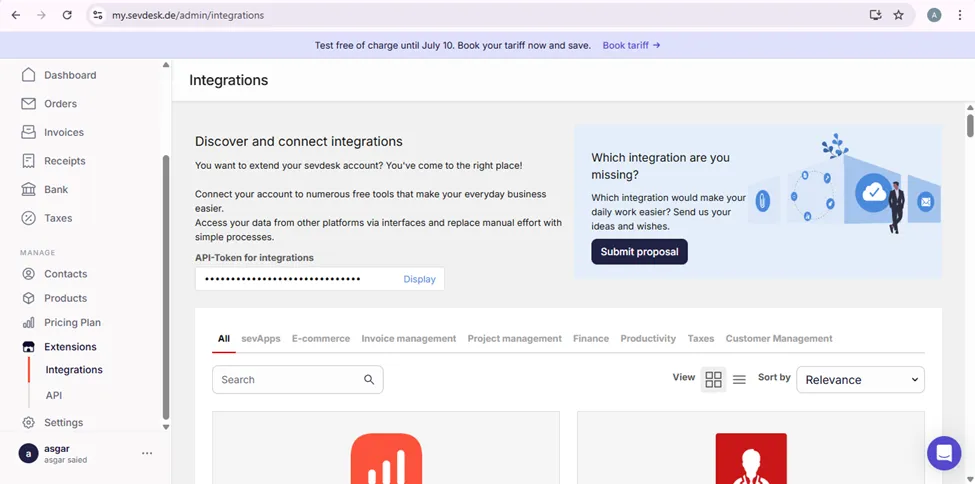The height and width of the screenshot is (484, 975).
Task: Select the Finance tab
Action: coord(591,338)
